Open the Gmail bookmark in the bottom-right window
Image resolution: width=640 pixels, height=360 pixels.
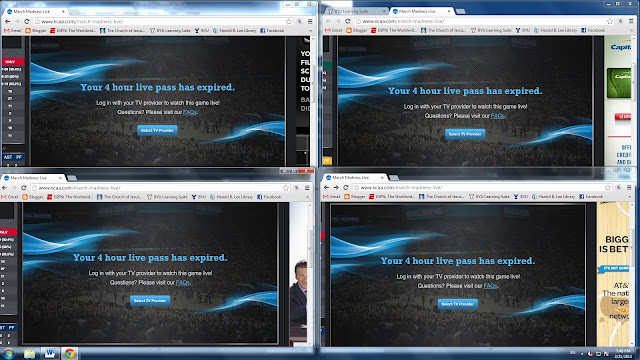tap(332, 196)
